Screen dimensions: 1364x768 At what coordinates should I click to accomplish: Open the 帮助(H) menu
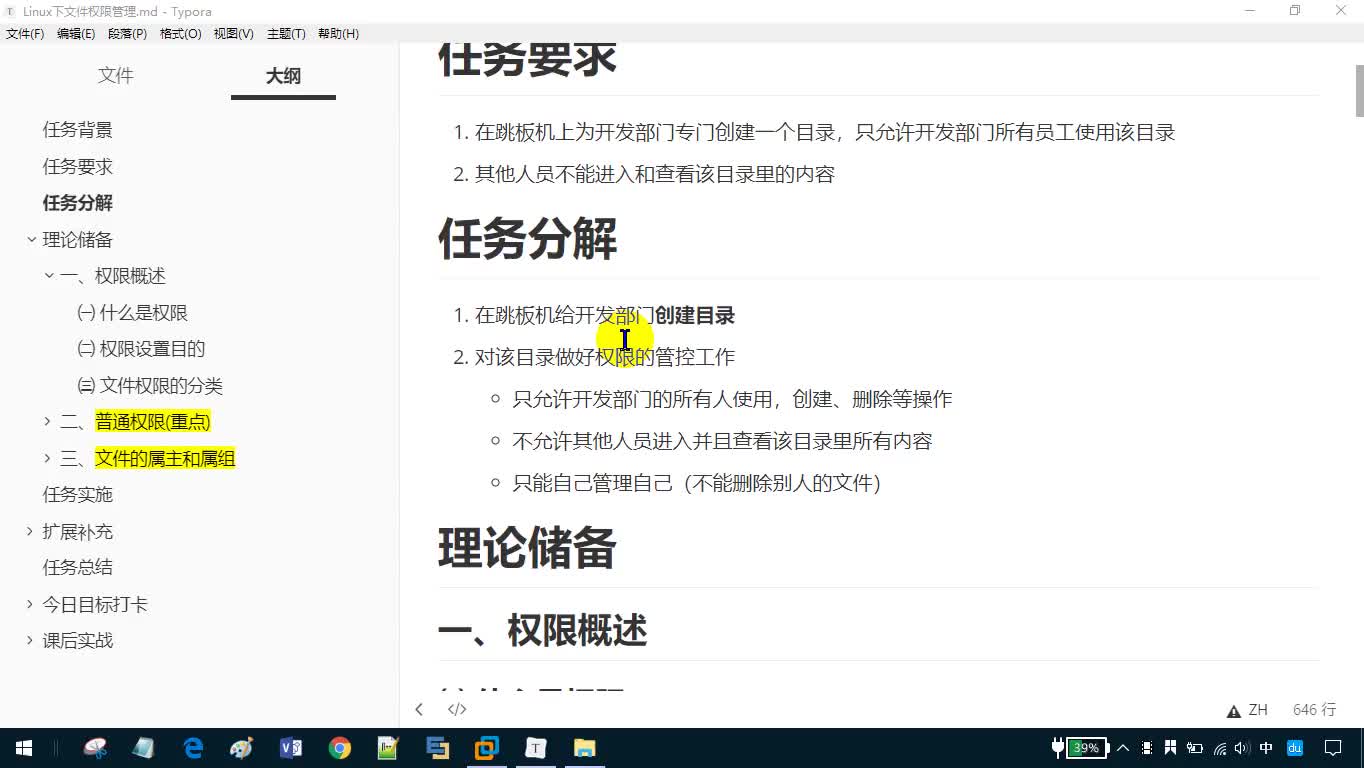pyautogui.click(x=338, y=34)
